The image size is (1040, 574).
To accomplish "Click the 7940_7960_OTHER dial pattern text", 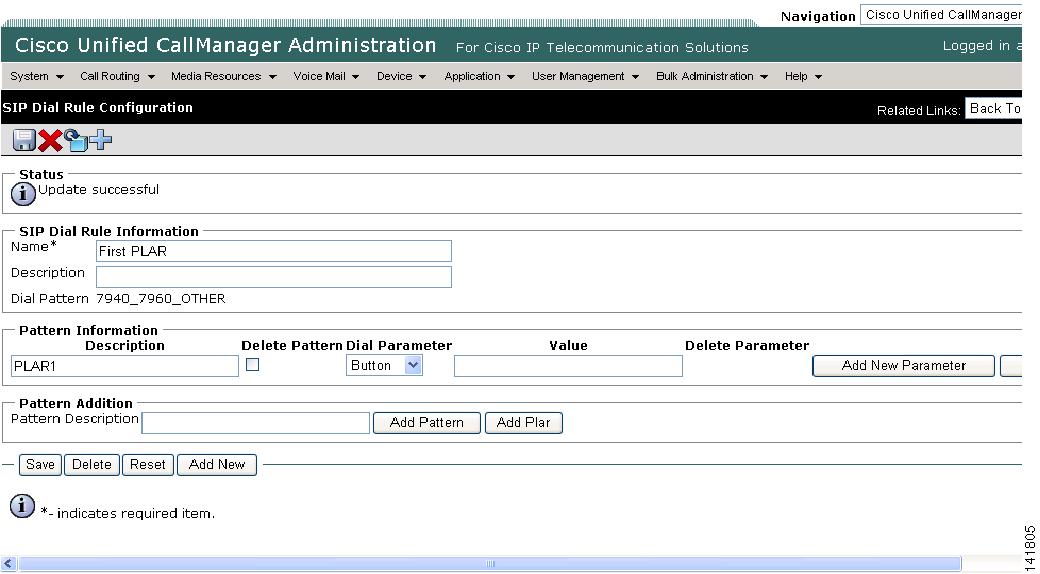I will [x=161, y=299].
